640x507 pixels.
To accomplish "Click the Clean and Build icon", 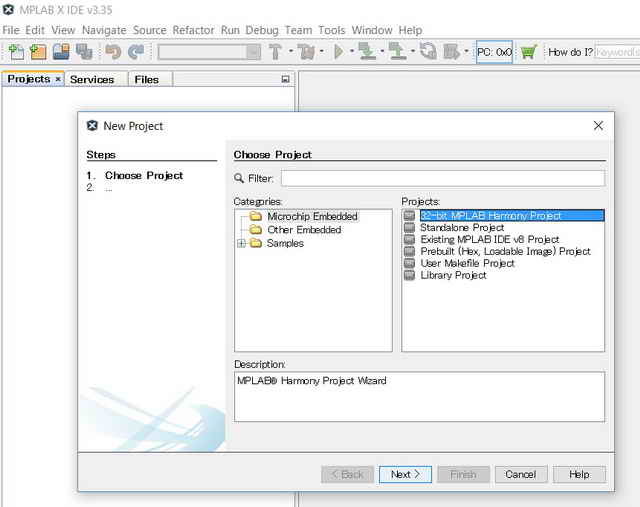I will [306, 52].
